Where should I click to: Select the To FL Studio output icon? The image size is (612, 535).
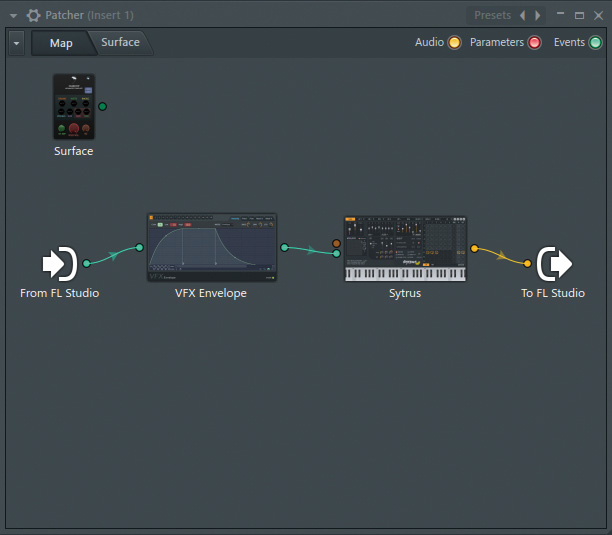coord(554,264)
